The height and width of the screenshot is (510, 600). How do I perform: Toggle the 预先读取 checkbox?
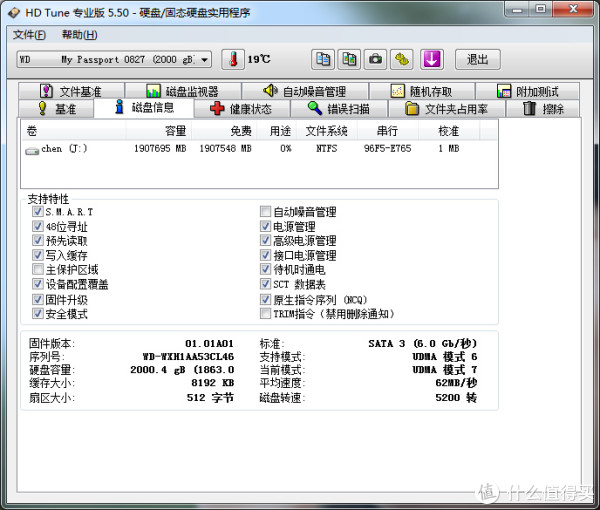[38, 240]
